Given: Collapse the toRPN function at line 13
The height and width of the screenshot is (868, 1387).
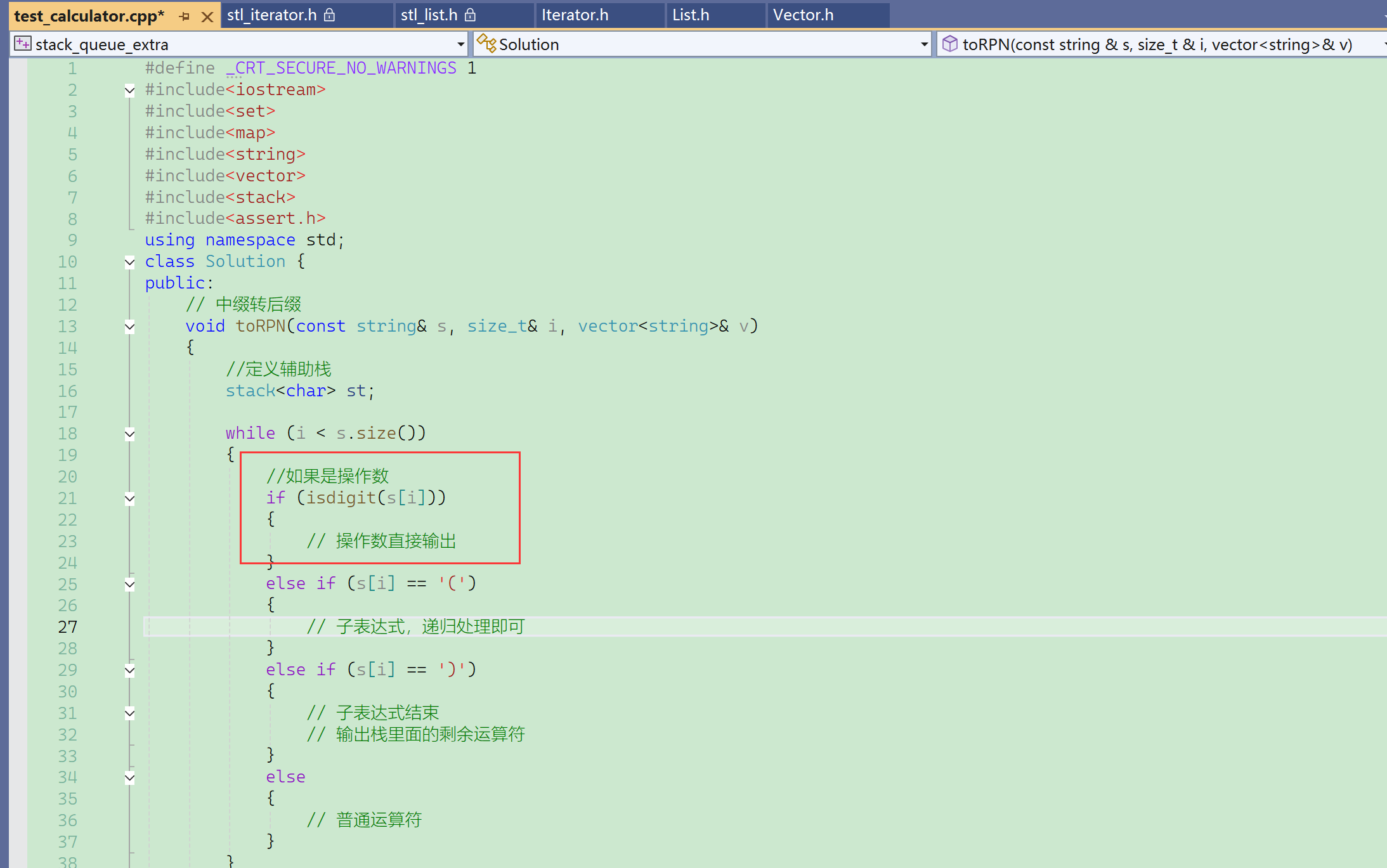Looking at the screenshot, I should pyautogui.click(x=129, y=327).
